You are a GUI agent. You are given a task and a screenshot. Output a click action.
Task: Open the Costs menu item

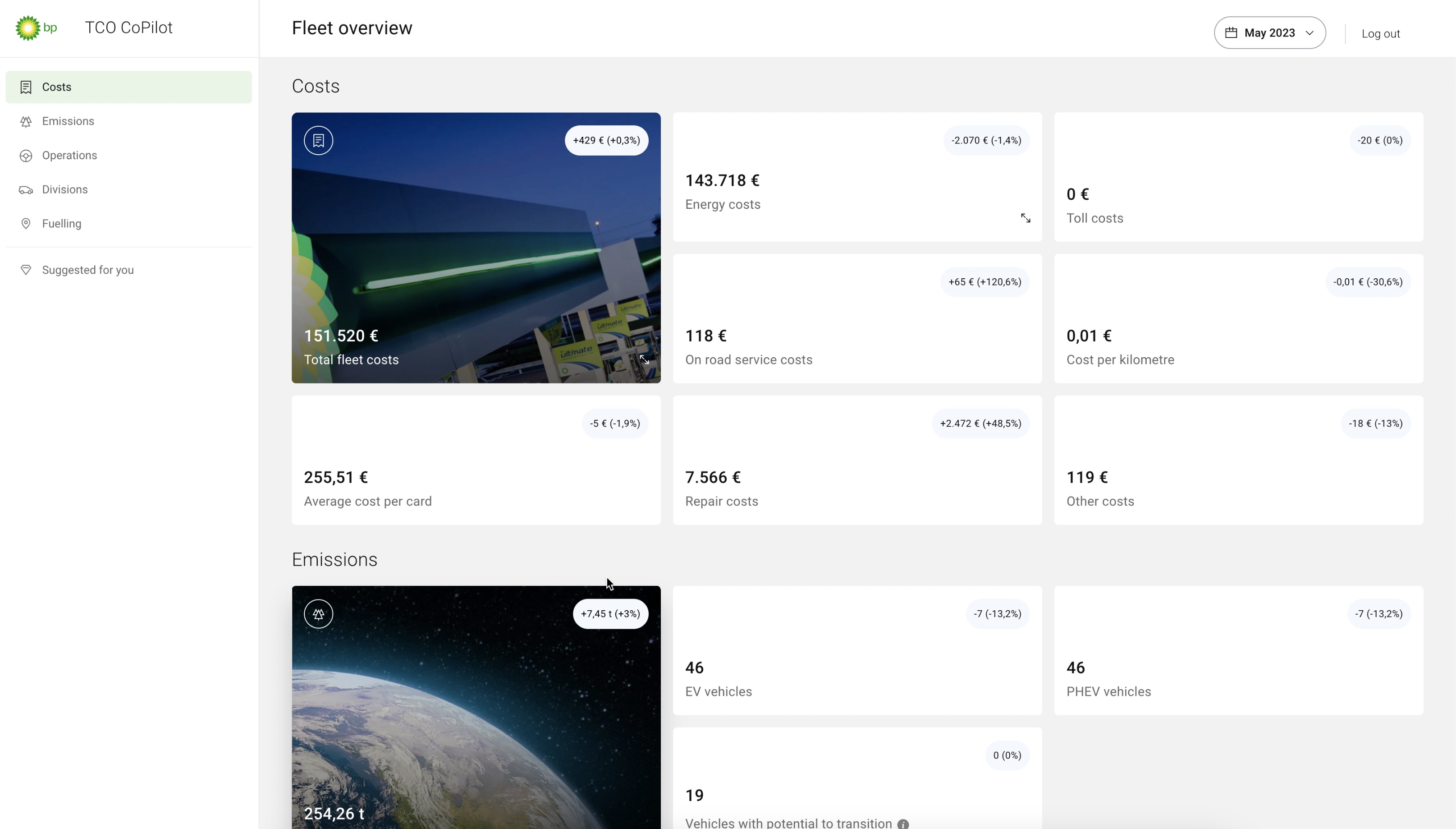click(x=128, y=87)
